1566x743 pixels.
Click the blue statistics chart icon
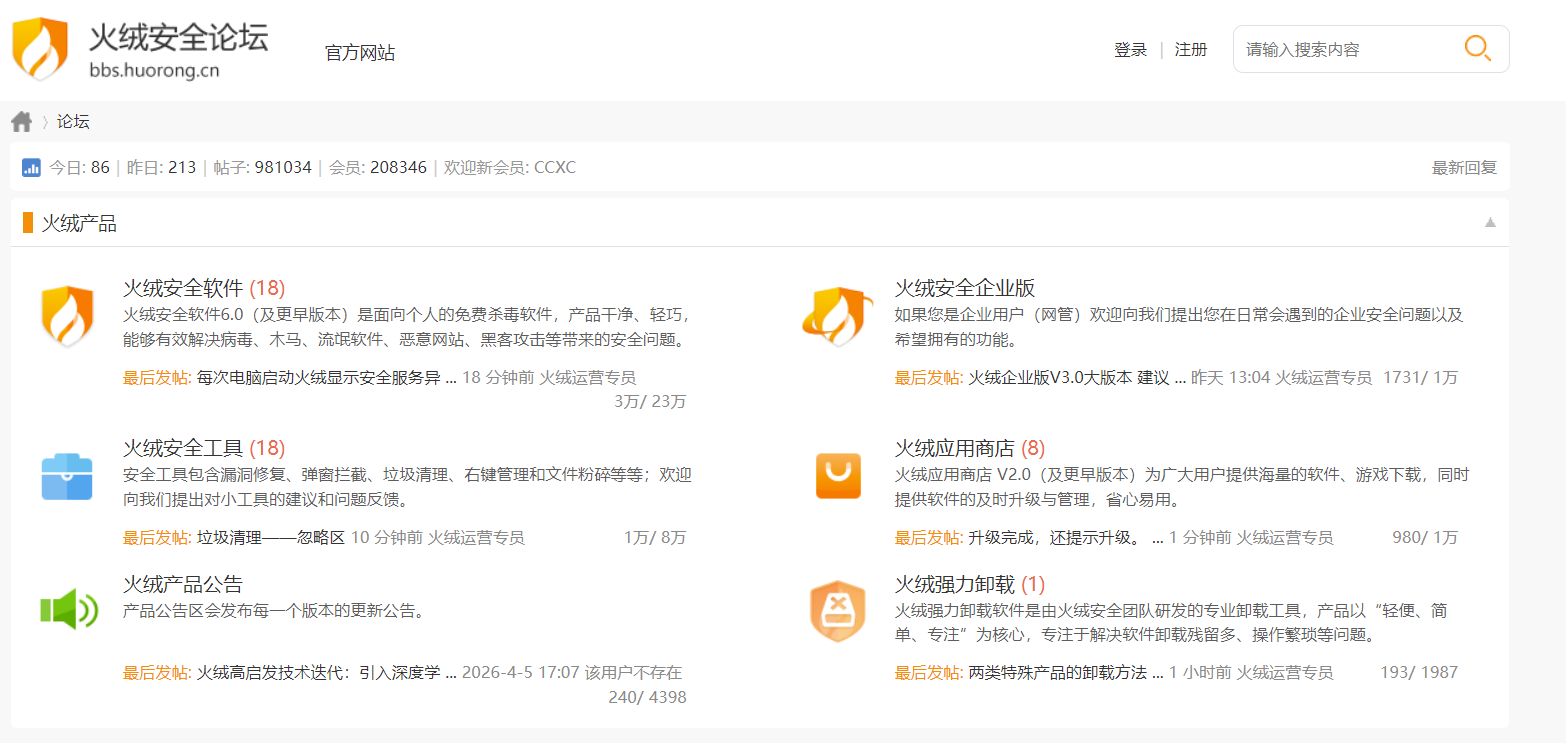(x=31, y=167)
